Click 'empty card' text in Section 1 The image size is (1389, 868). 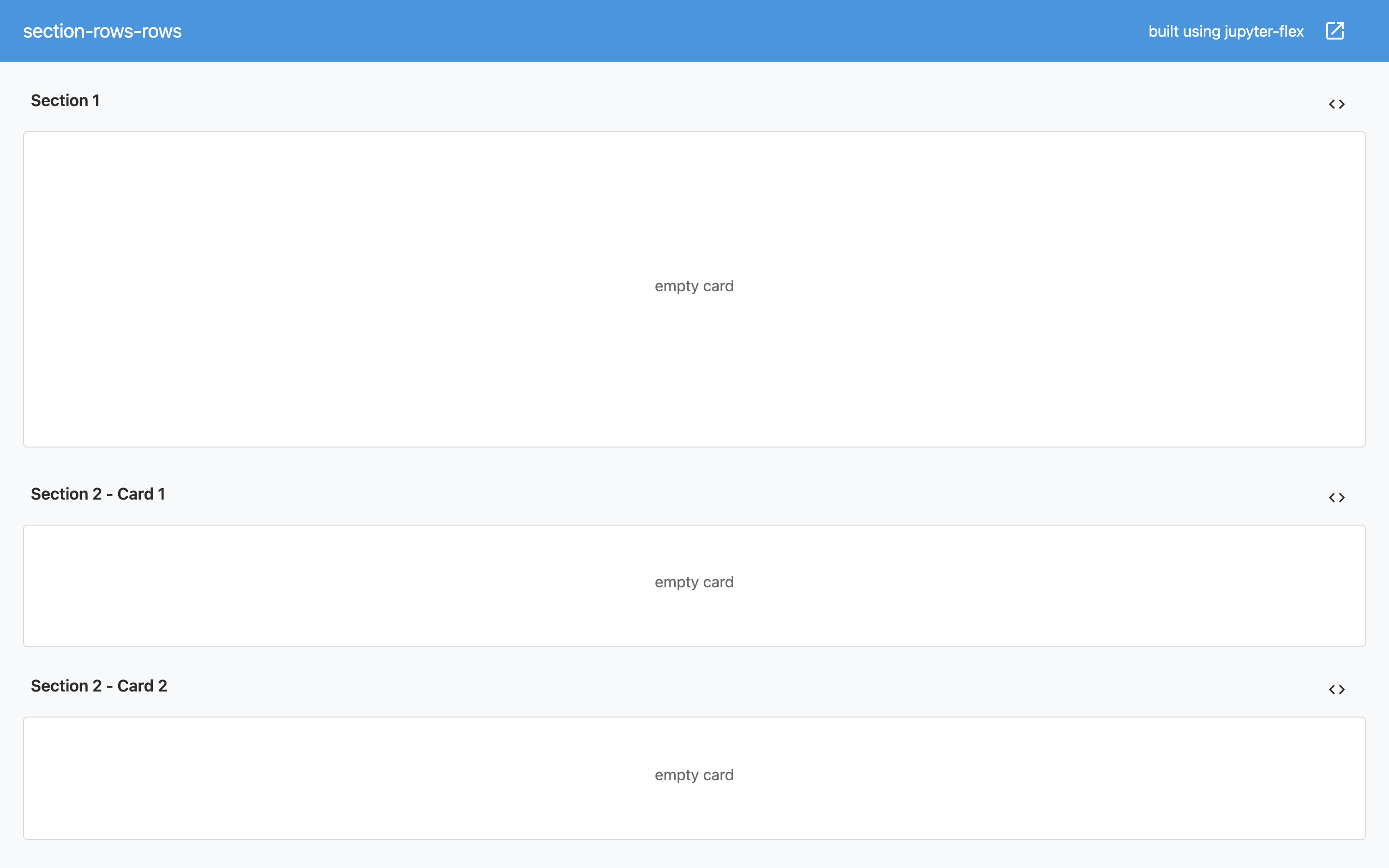click(694, 286)
